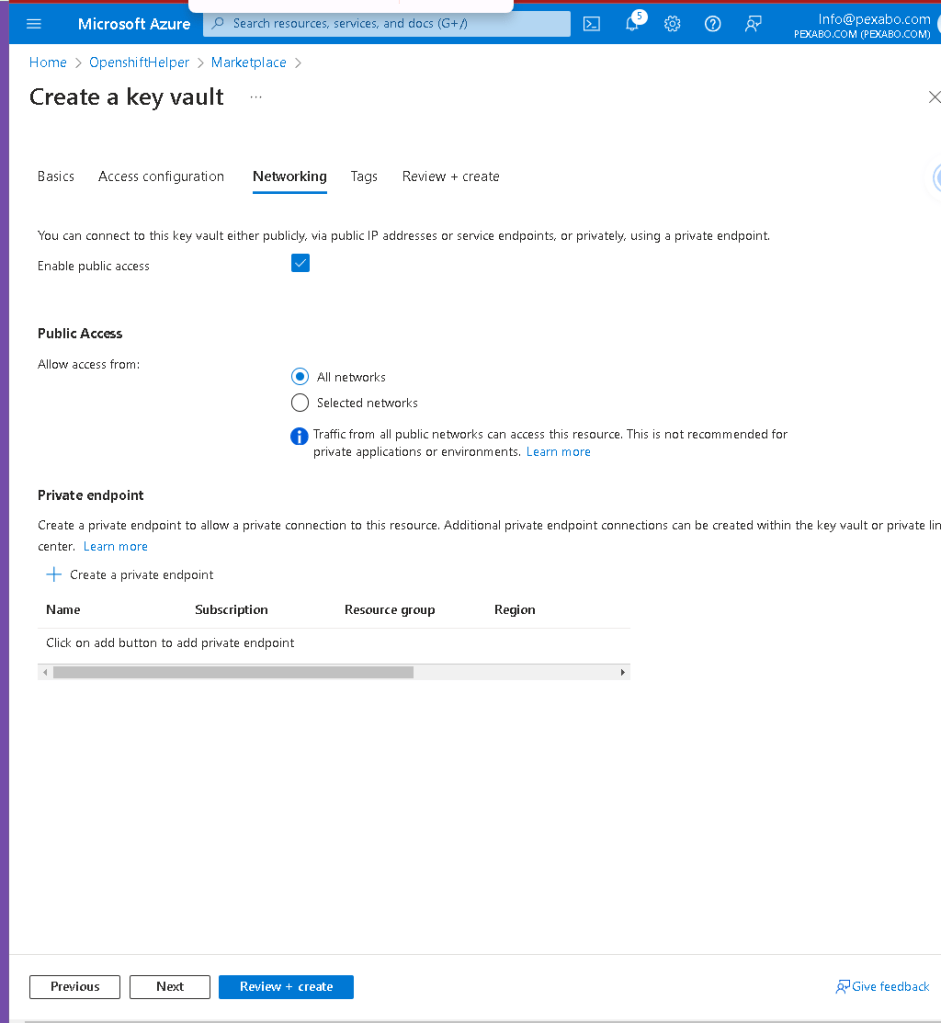Open the Azure portal hamburger menu
The height and width of the screenshot is (1023, 941).
(34, 24)
